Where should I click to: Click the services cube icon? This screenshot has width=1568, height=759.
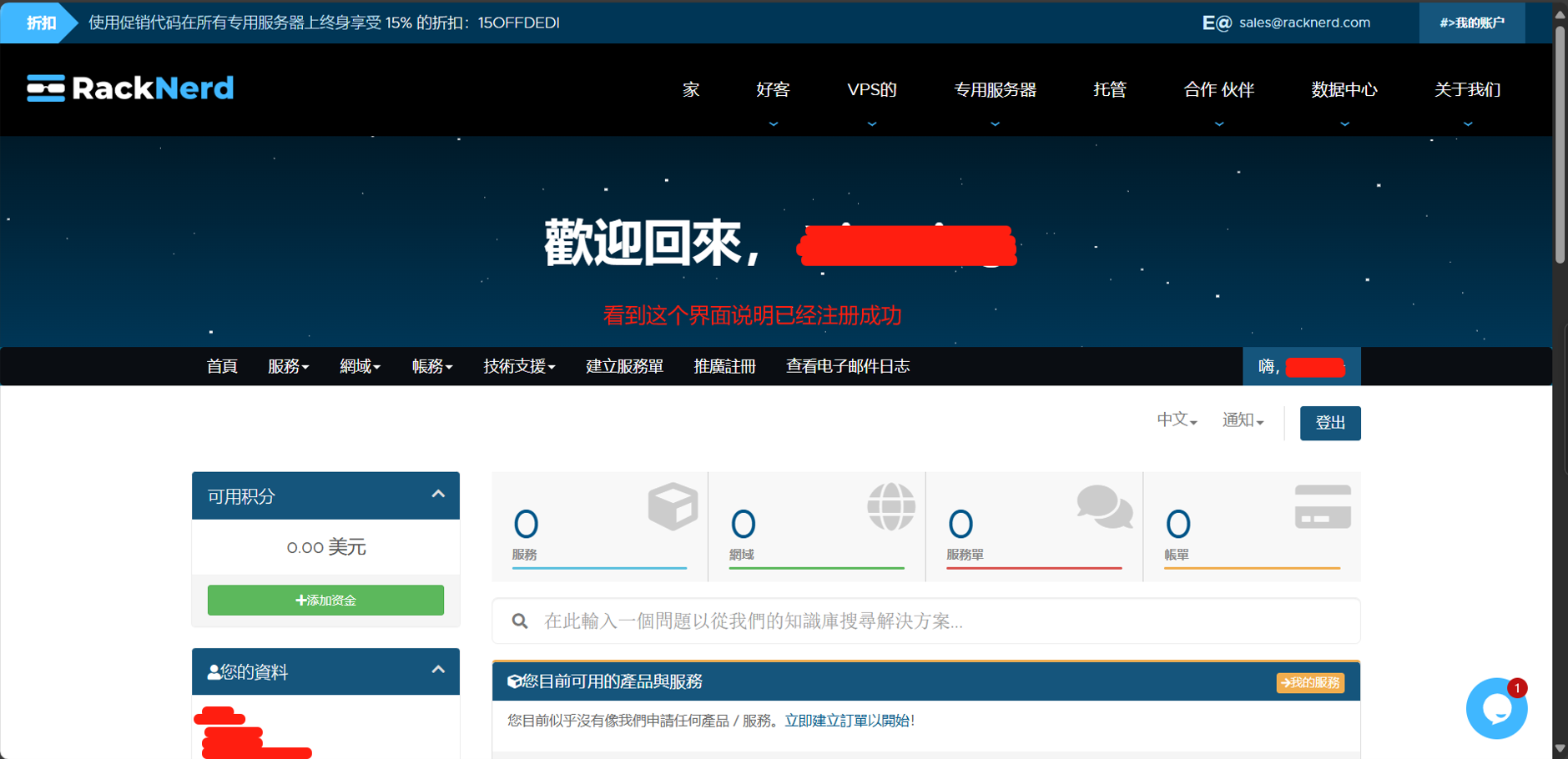coord(673,506)
